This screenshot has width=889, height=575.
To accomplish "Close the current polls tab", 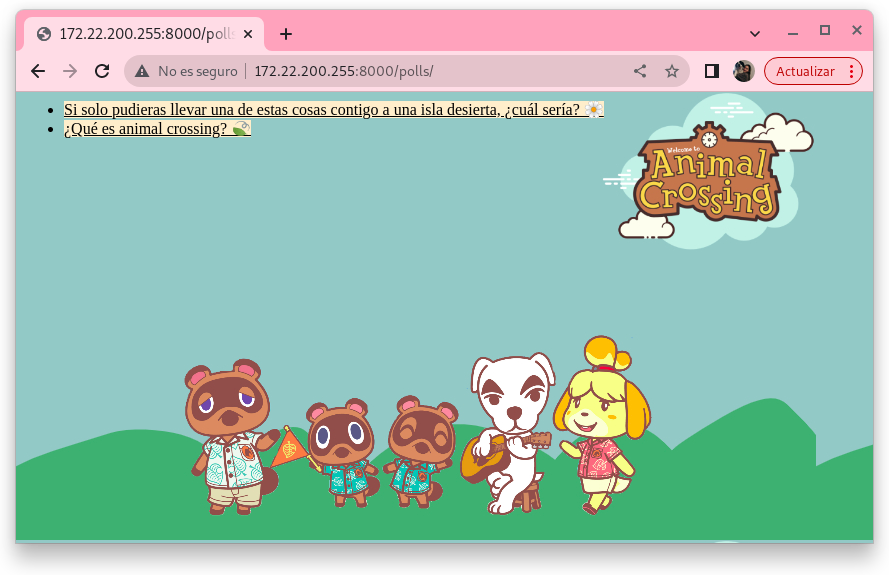I will tap(247, 34).
